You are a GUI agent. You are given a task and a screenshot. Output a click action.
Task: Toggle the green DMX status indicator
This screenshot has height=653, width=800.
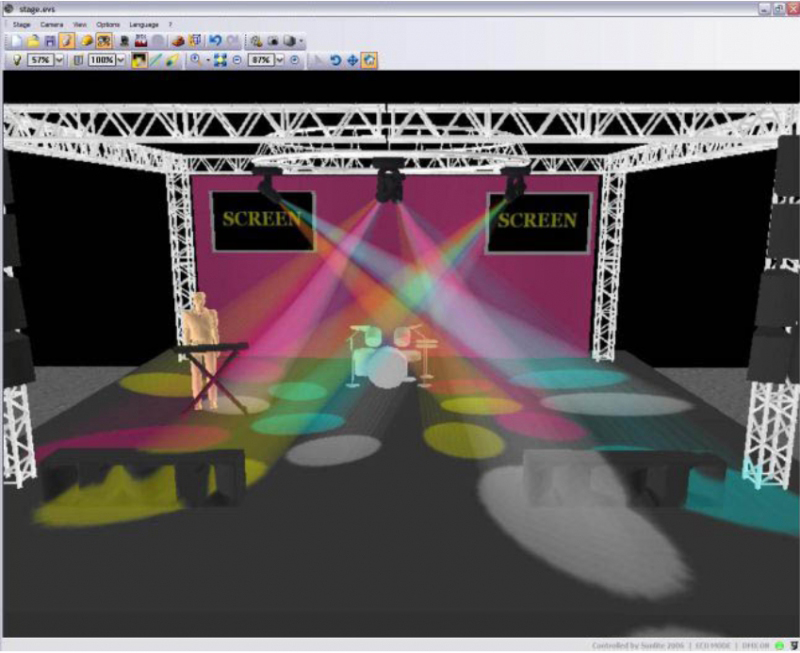tap(776, 646)
